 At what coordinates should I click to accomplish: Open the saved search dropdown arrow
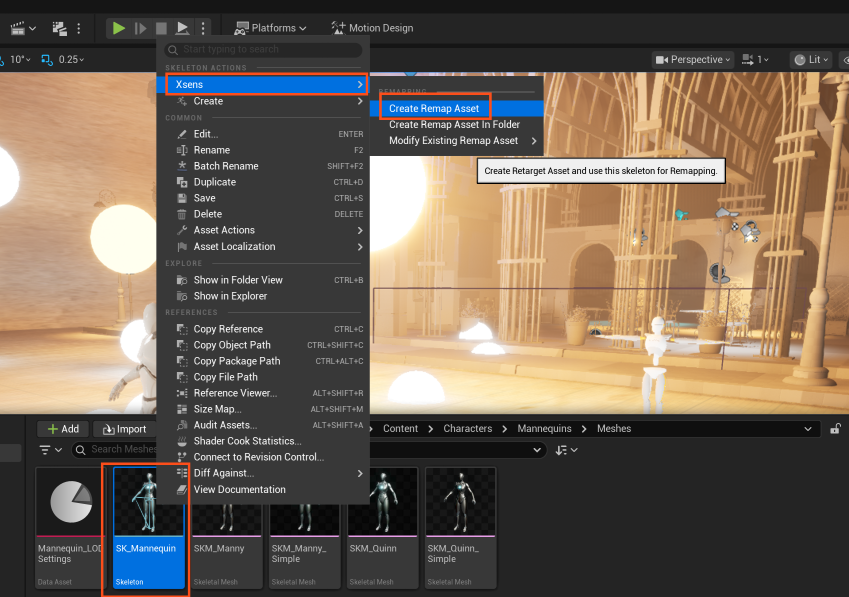pos(537,450)
